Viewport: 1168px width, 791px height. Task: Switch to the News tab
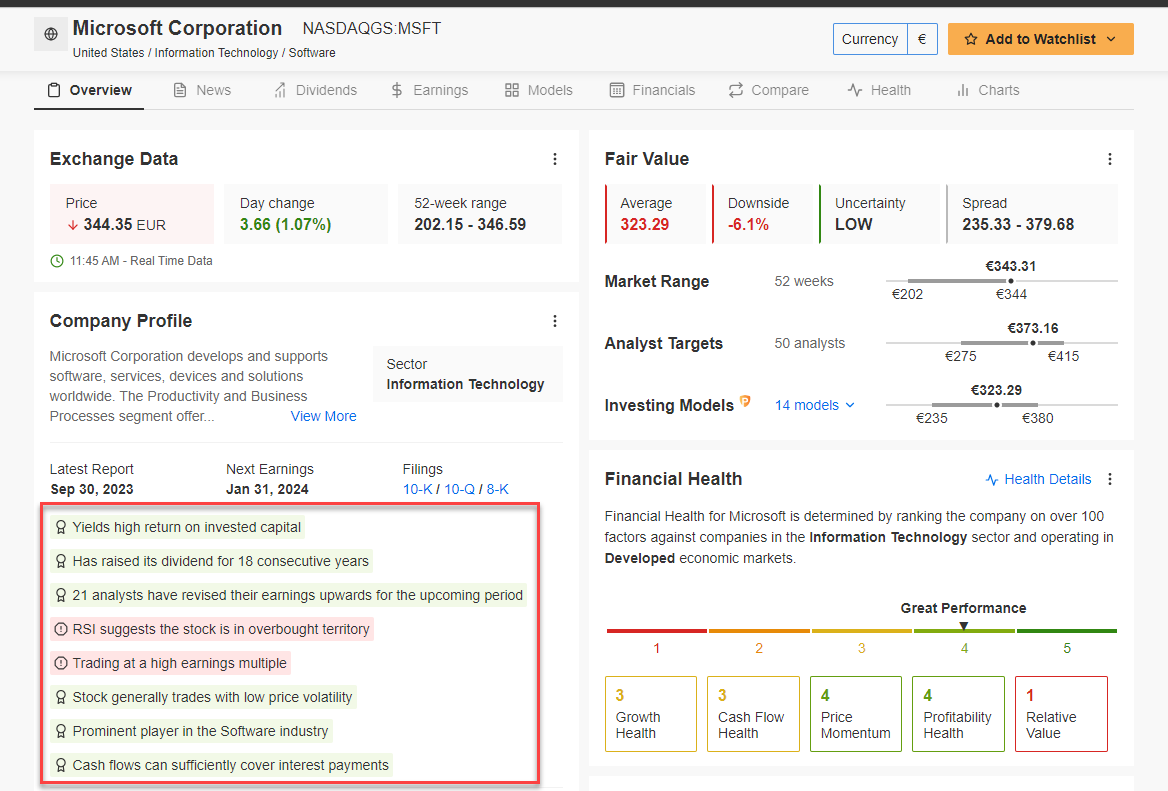pyautogui.click(x=203, y=90)
